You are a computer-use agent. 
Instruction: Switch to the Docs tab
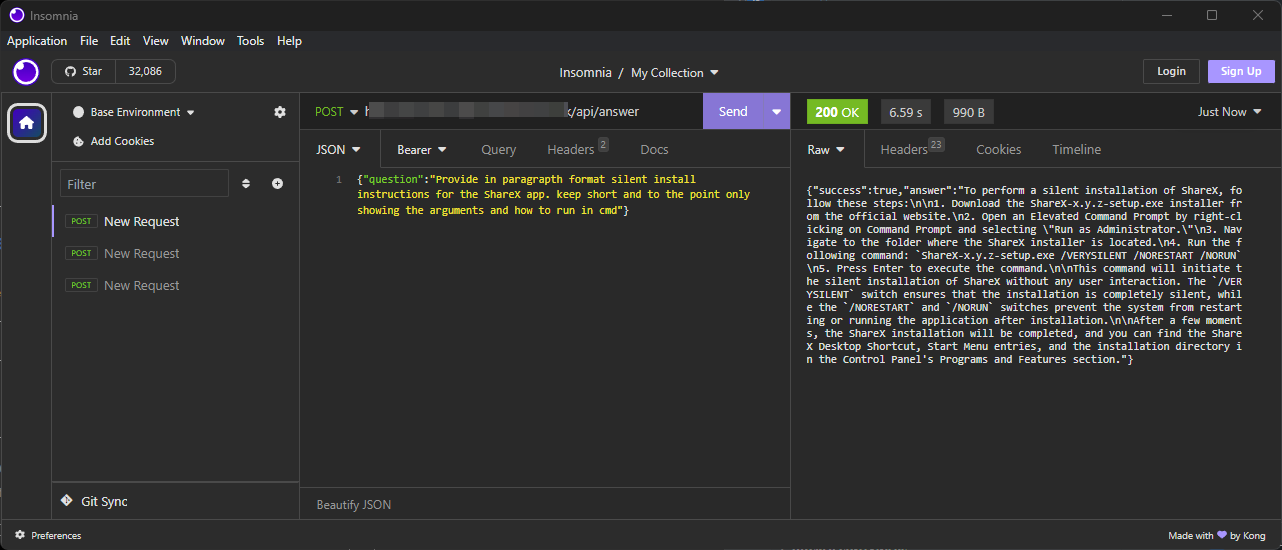click(654, 149)
